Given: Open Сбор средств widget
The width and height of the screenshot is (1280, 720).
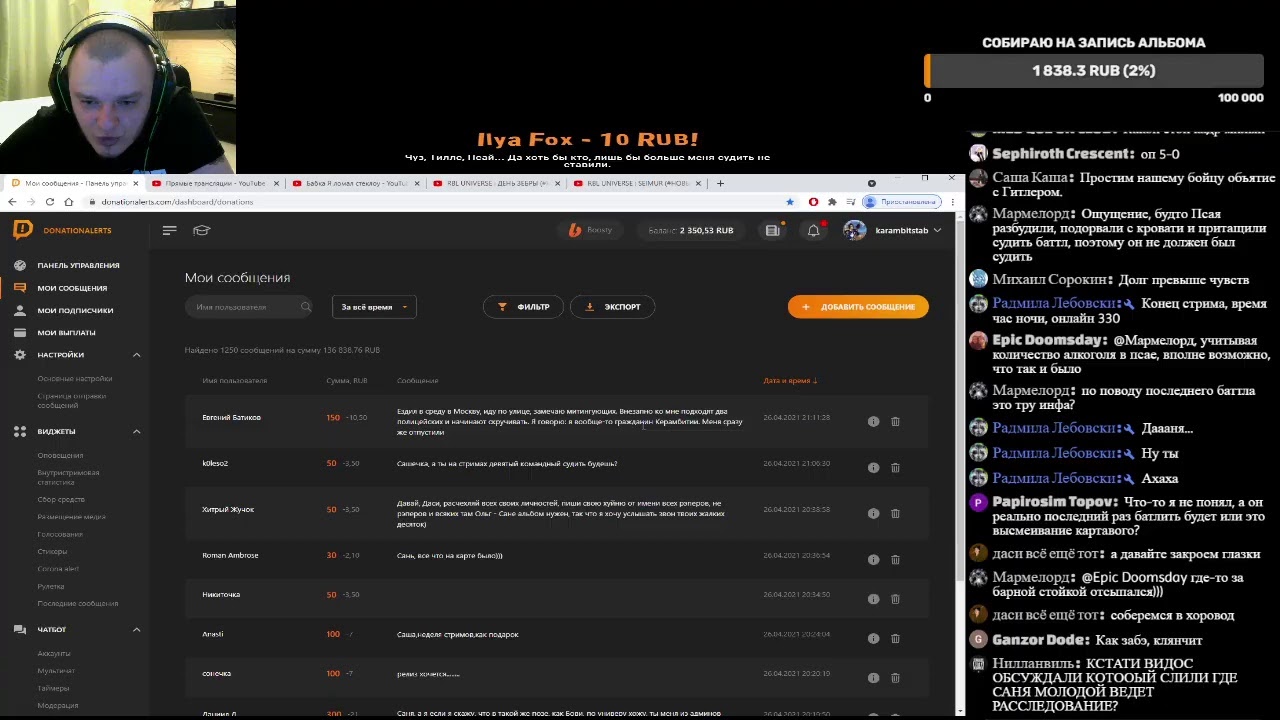Looking at the screenshot, I should (61, 499).
